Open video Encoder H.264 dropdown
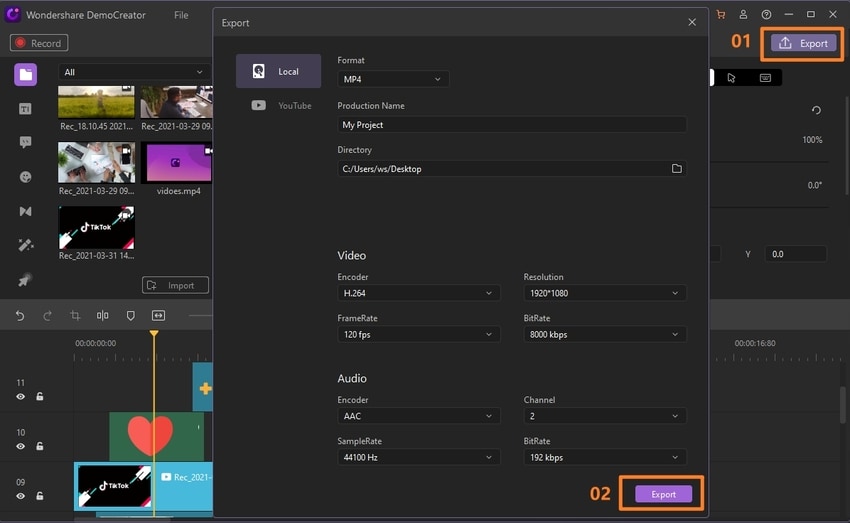The image size is (850, 523). tap(418, 293)
